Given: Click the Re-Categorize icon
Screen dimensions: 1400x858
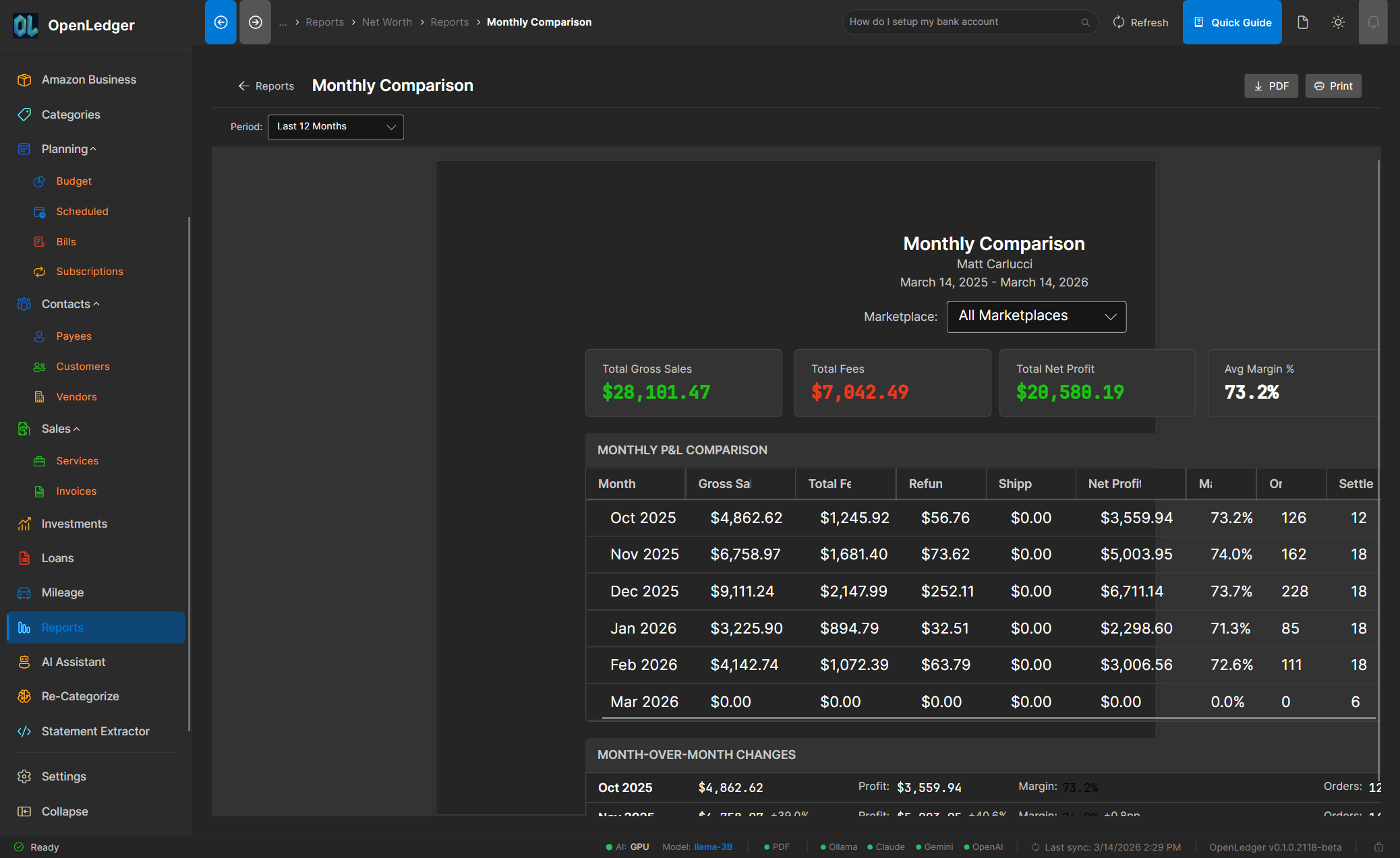Looking at the screenshot, I should [x=24, y=696].
